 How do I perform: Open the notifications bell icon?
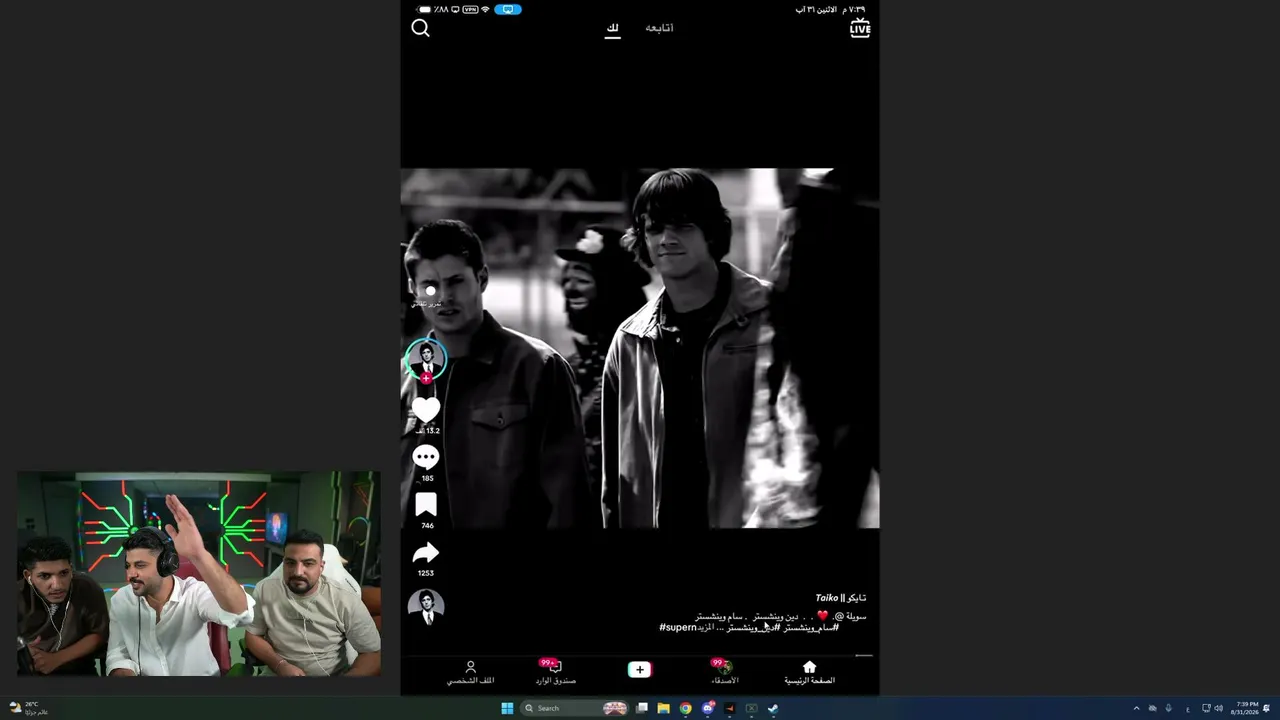(1268, 708)
